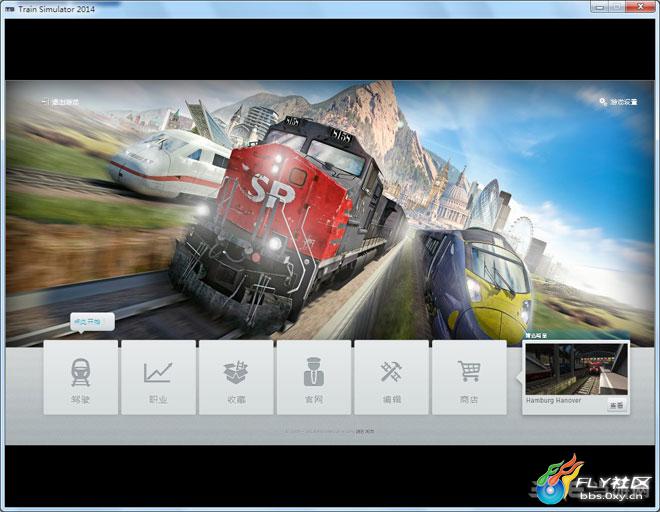Click the small link ending the copyright line

[365, 431]
